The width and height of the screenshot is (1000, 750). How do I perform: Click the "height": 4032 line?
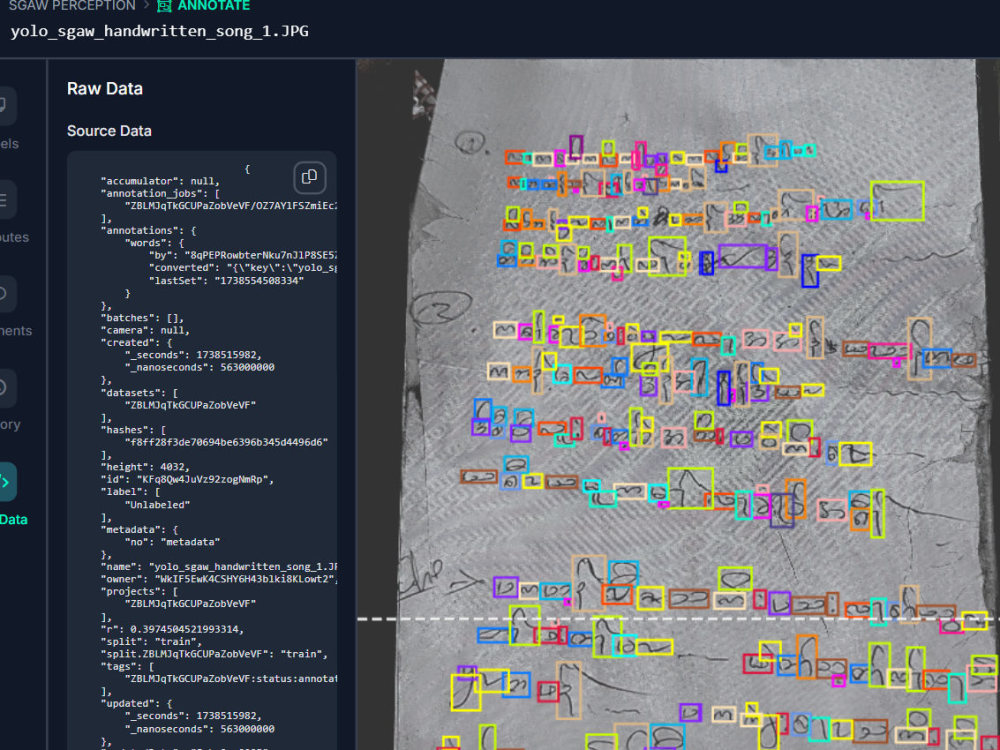(x=145, y=467)
